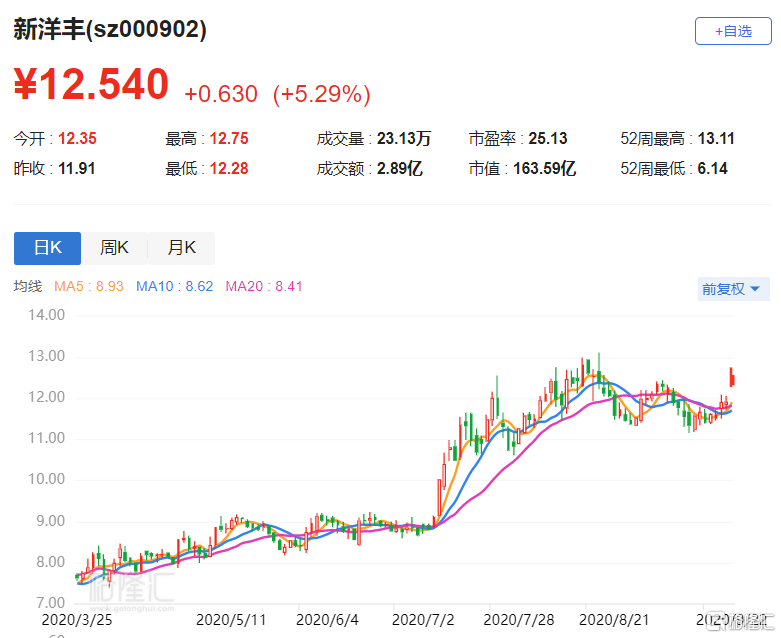Click the 14.00 price axis label
The image size is (781, 638).
tap(46, 315)
